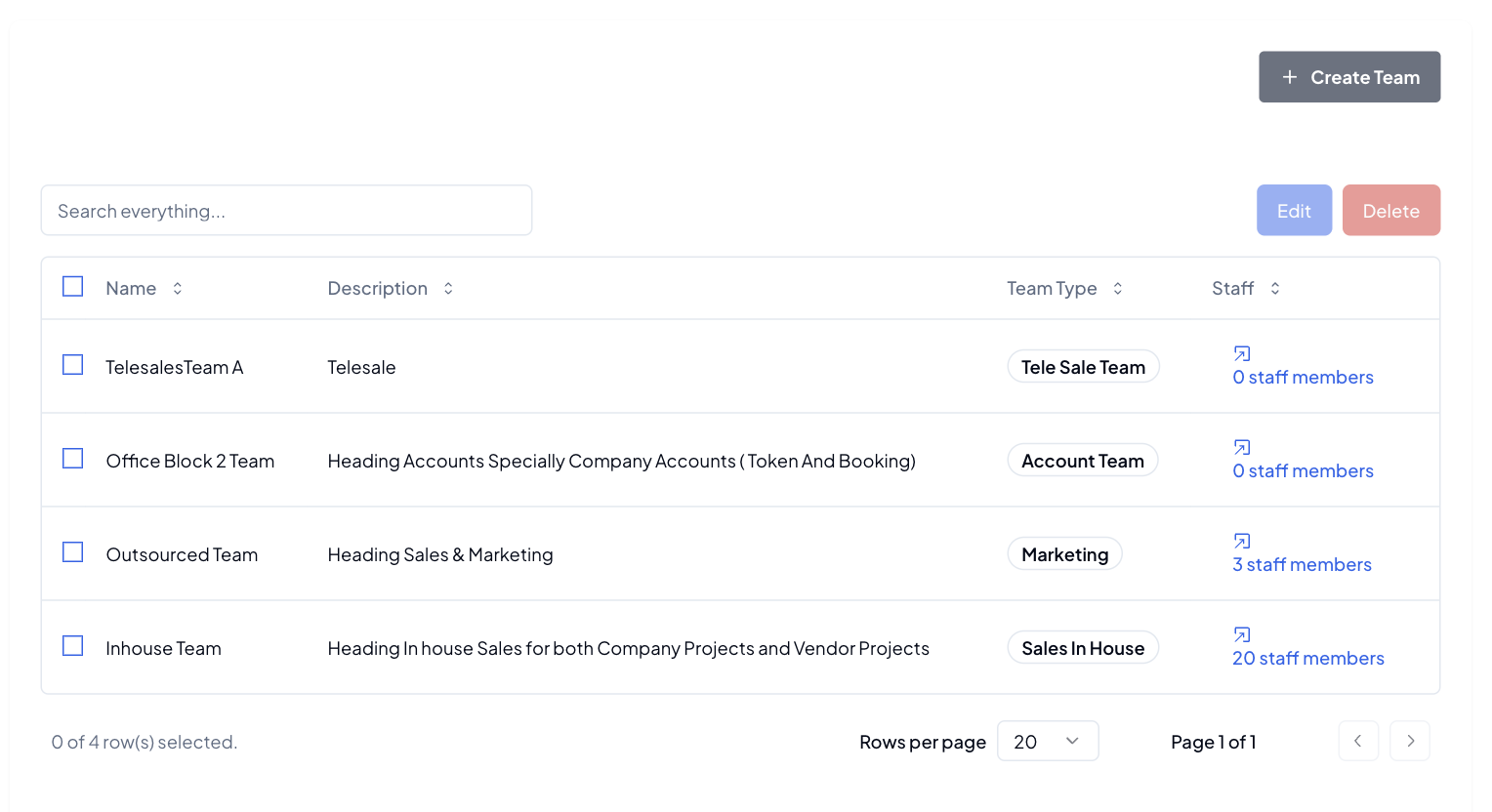Check the Outsourced Team row checkbox
This screenshot has height=812, width=1492.
tap(73, 552)
